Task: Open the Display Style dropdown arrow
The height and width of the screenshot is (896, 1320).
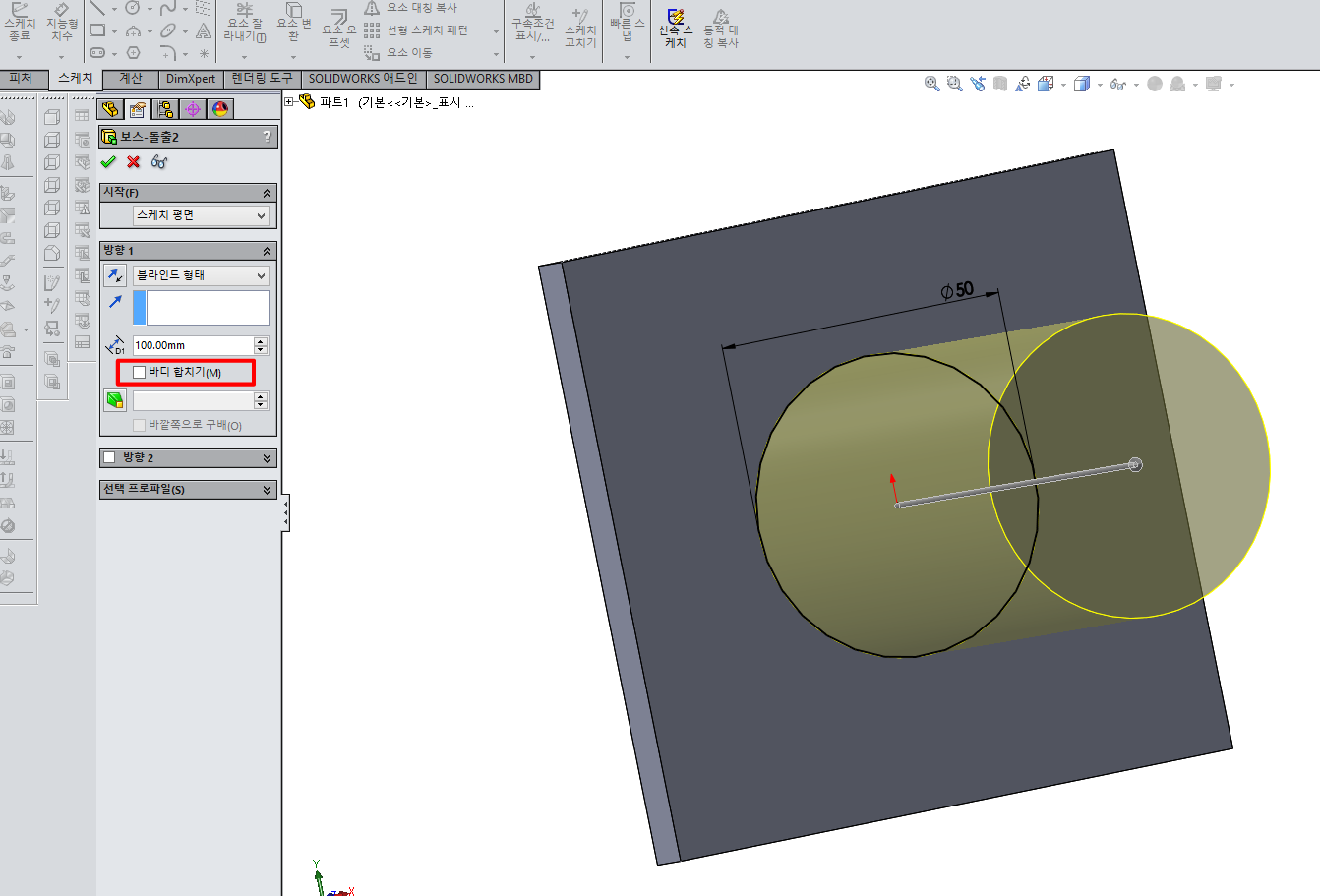Action: coord(1100,86)
